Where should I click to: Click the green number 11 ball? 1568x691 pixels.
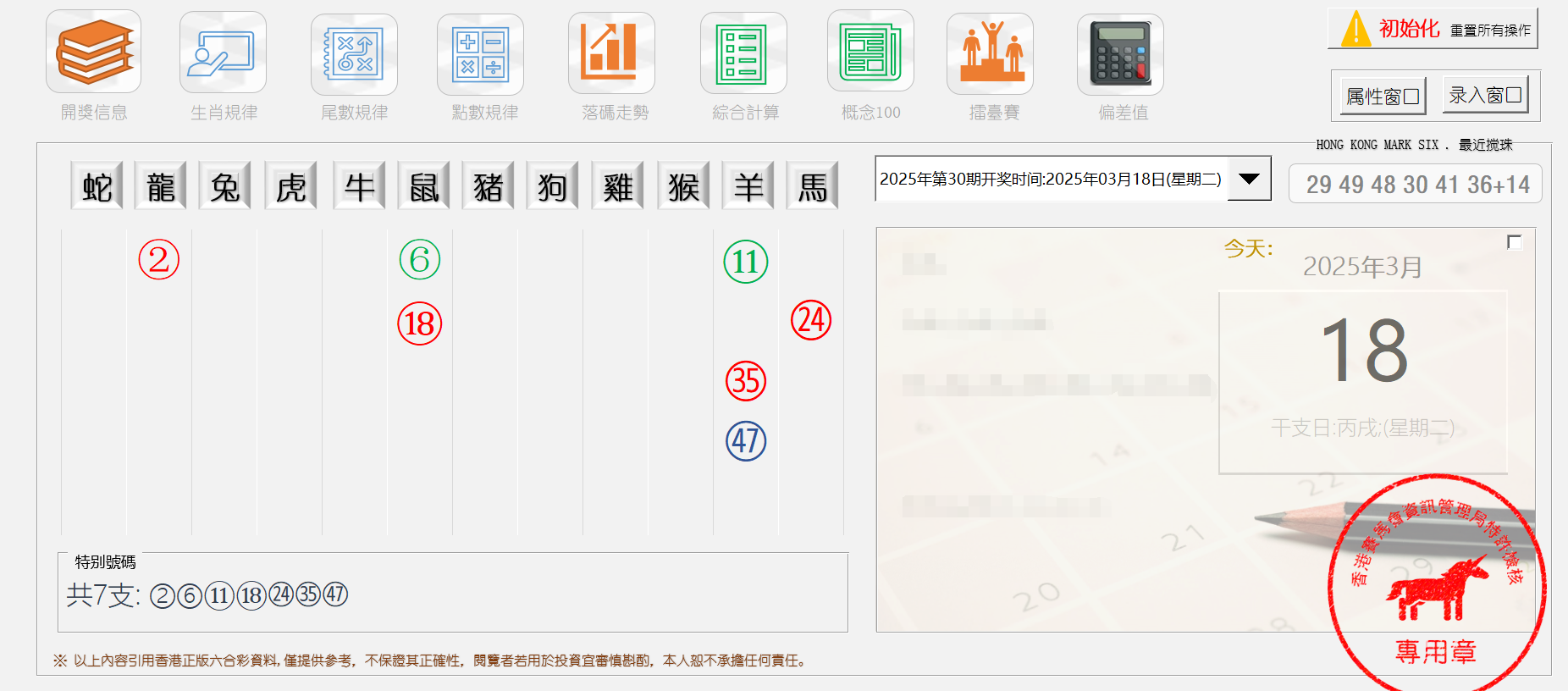746,262
